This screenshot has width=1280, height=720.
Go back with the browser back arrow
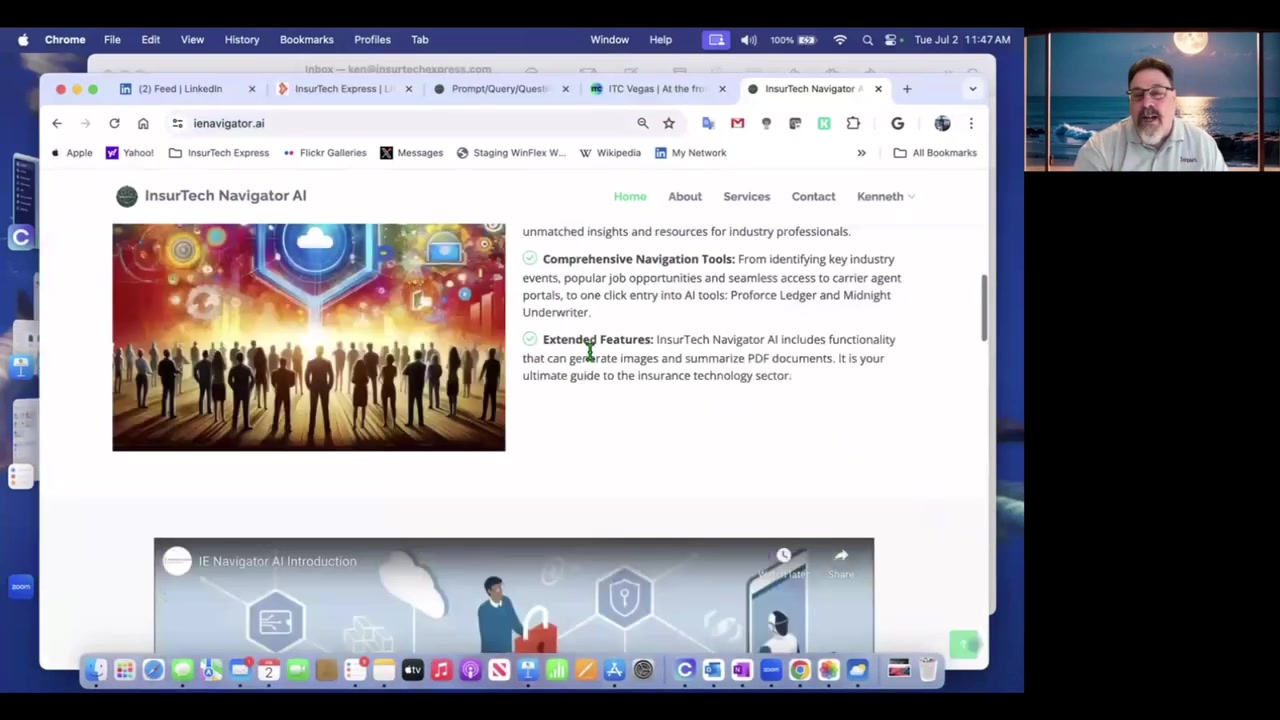(57, 123)
